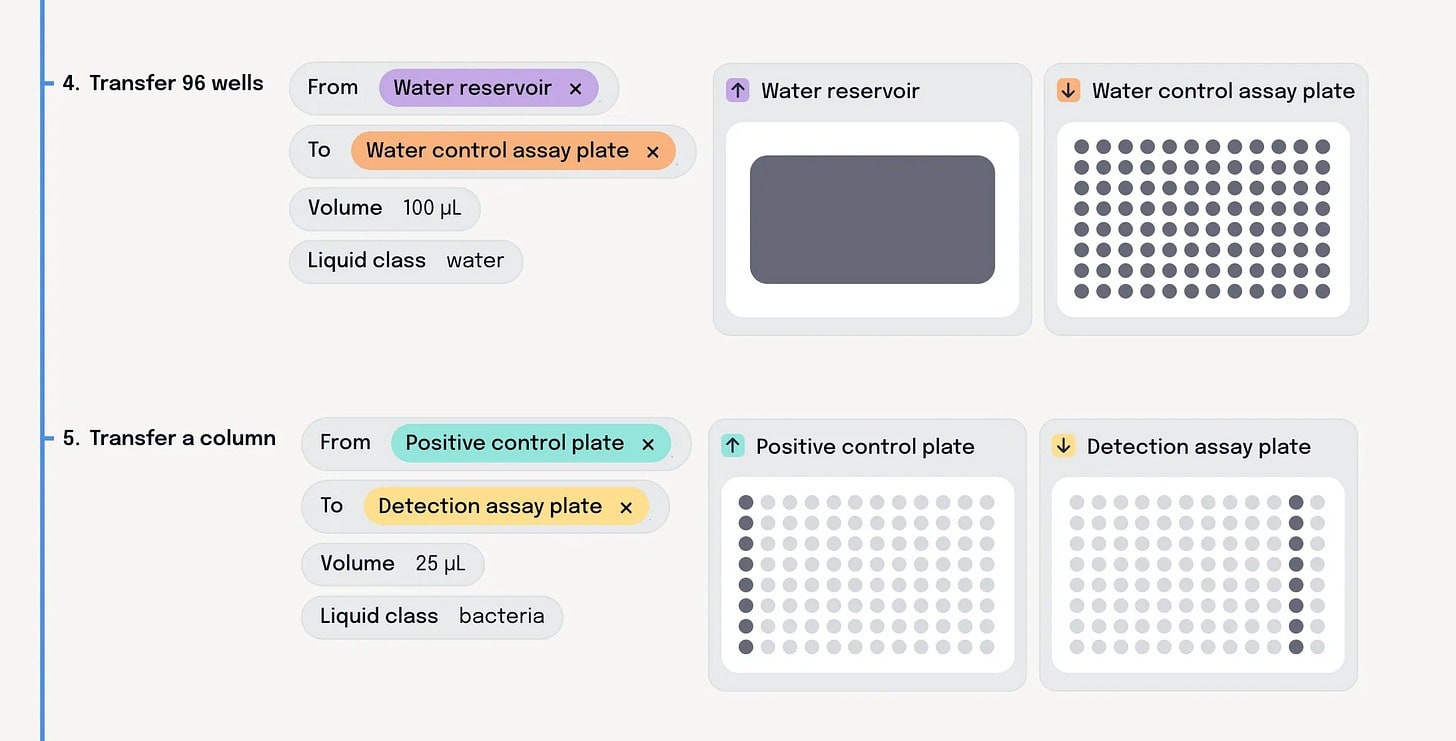Remove the Water control assay plate tag
This screenshot has width=1456, height=741.
click(653, 152)
